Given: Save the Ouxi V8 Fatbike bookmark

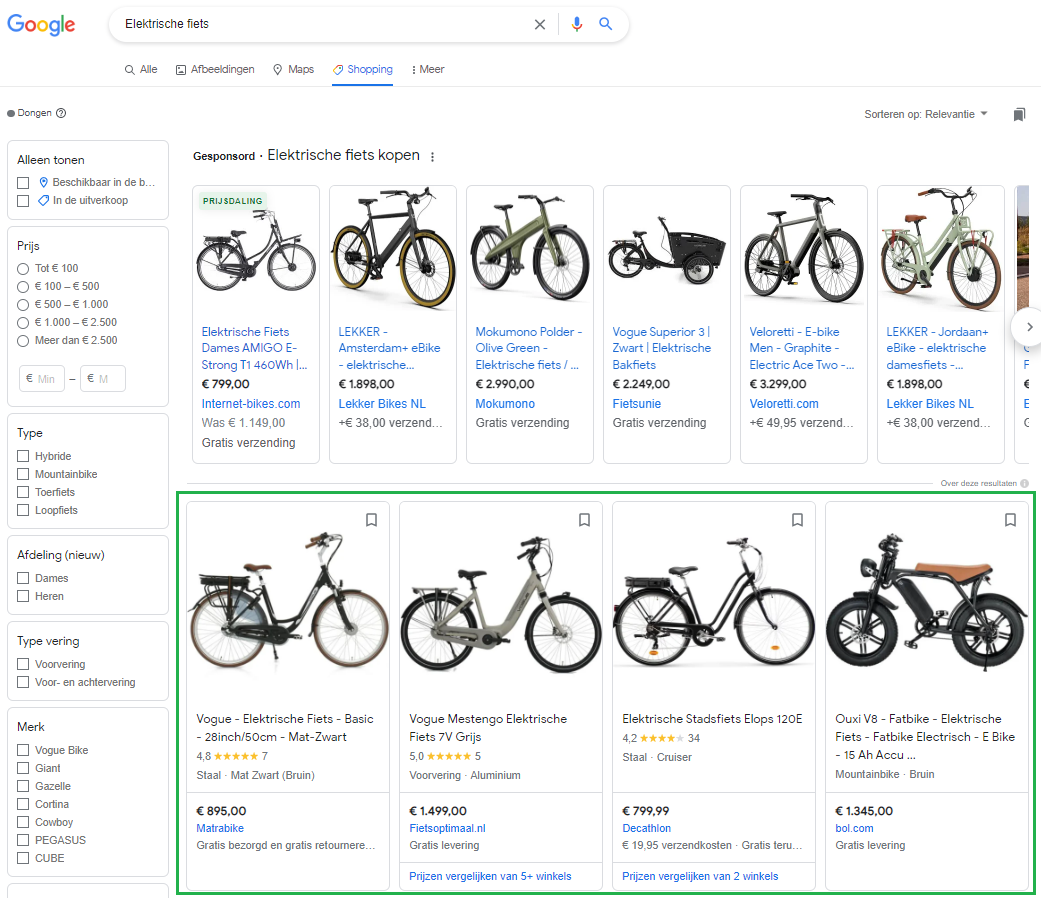Looking at the screenshot, I should click(1010, 520).
